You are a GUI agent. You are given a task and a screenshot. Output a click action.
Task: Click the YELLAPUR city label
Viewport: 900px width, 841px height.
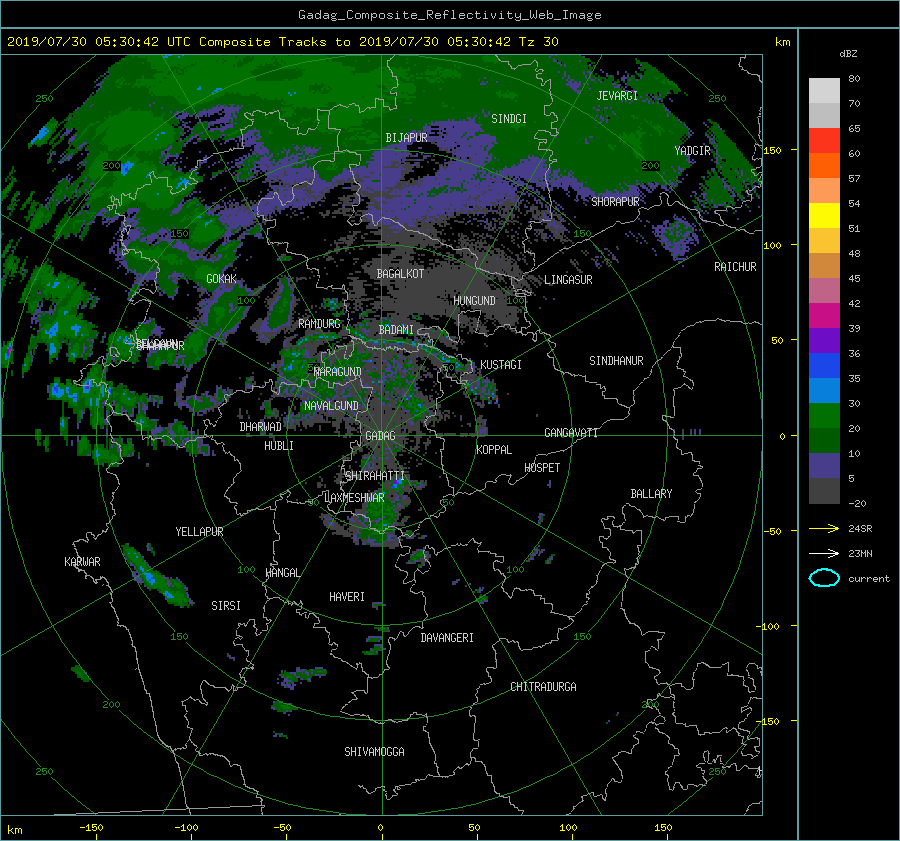click(x=199, y=532)
